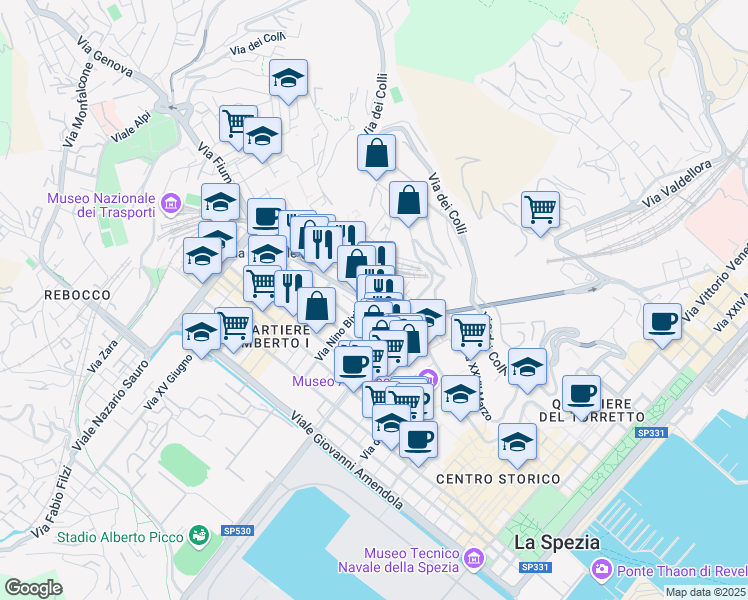Select the Rebocco neighborhood label
The width and height of the screenshot is (748, 600).
coord(77,295)
